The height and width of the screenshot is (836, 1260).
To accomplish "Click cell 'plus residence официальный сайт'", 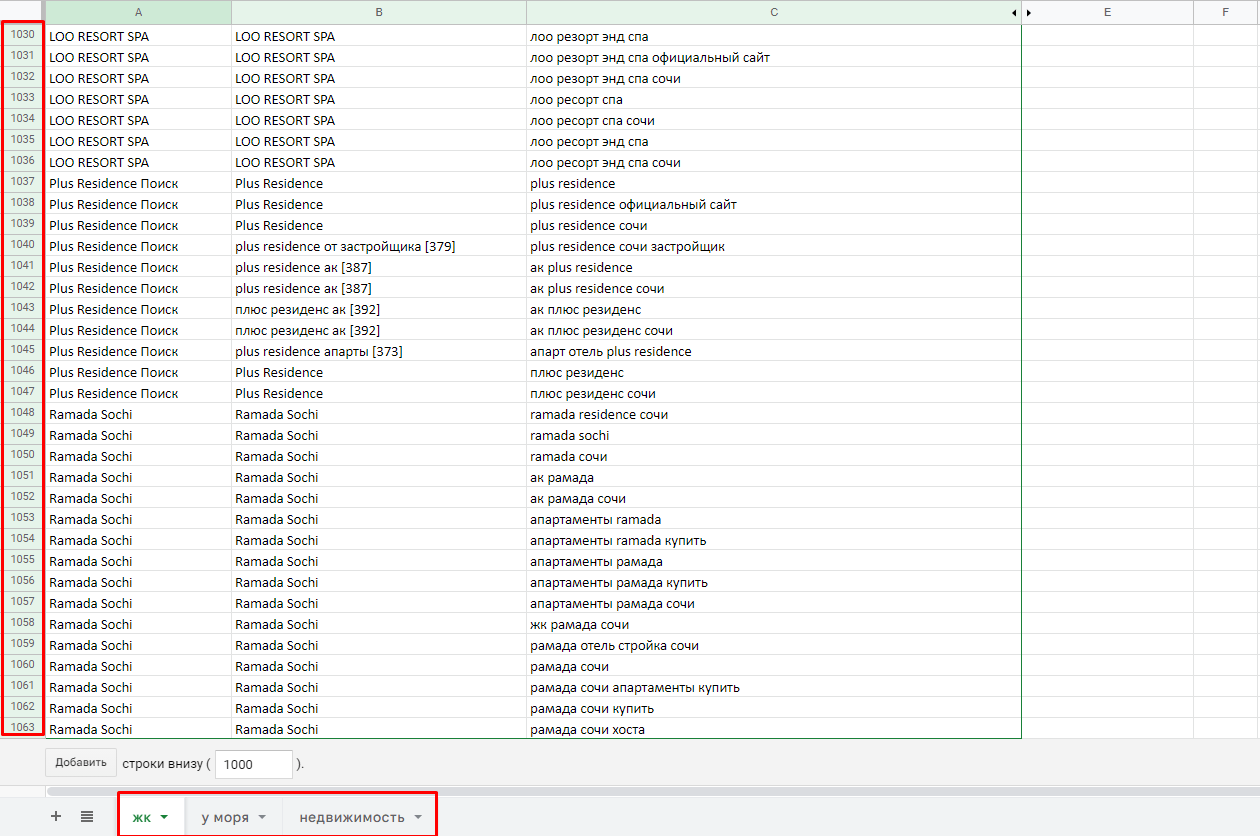I will [774, 204].
